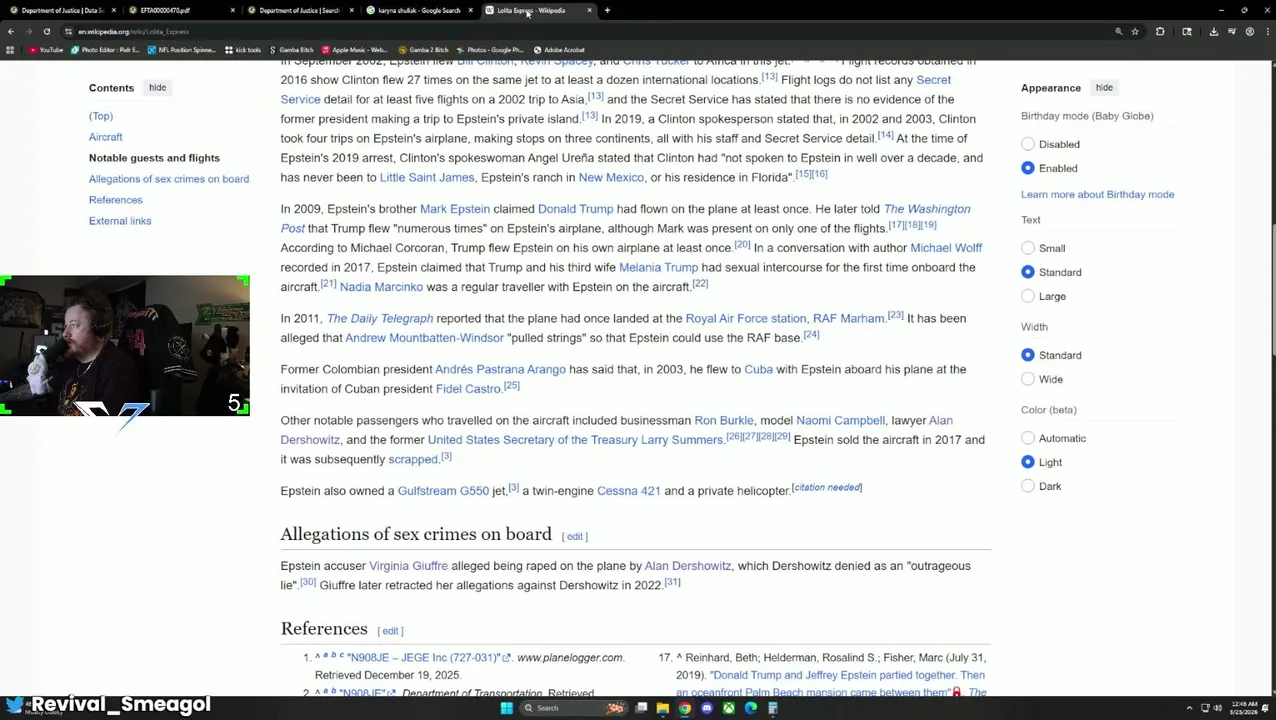Open the Naomi Campbell link
The height and width of the screenshot is (720, 1276).
point(840,420)
